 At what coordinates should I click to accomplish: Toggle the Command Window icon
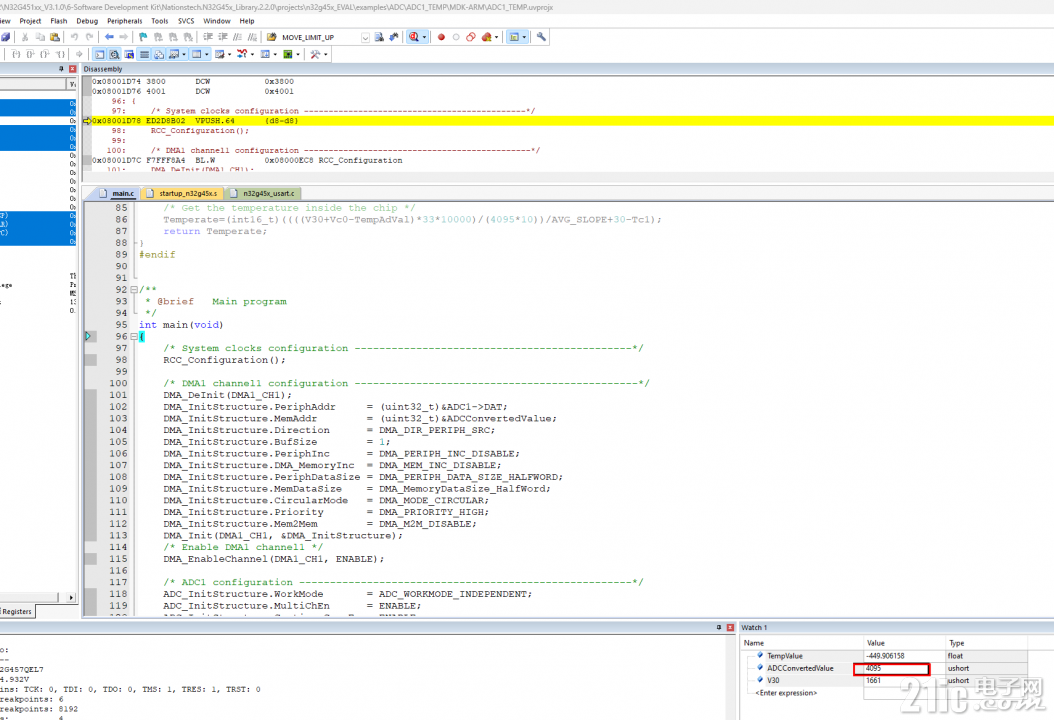coord(99,54)
